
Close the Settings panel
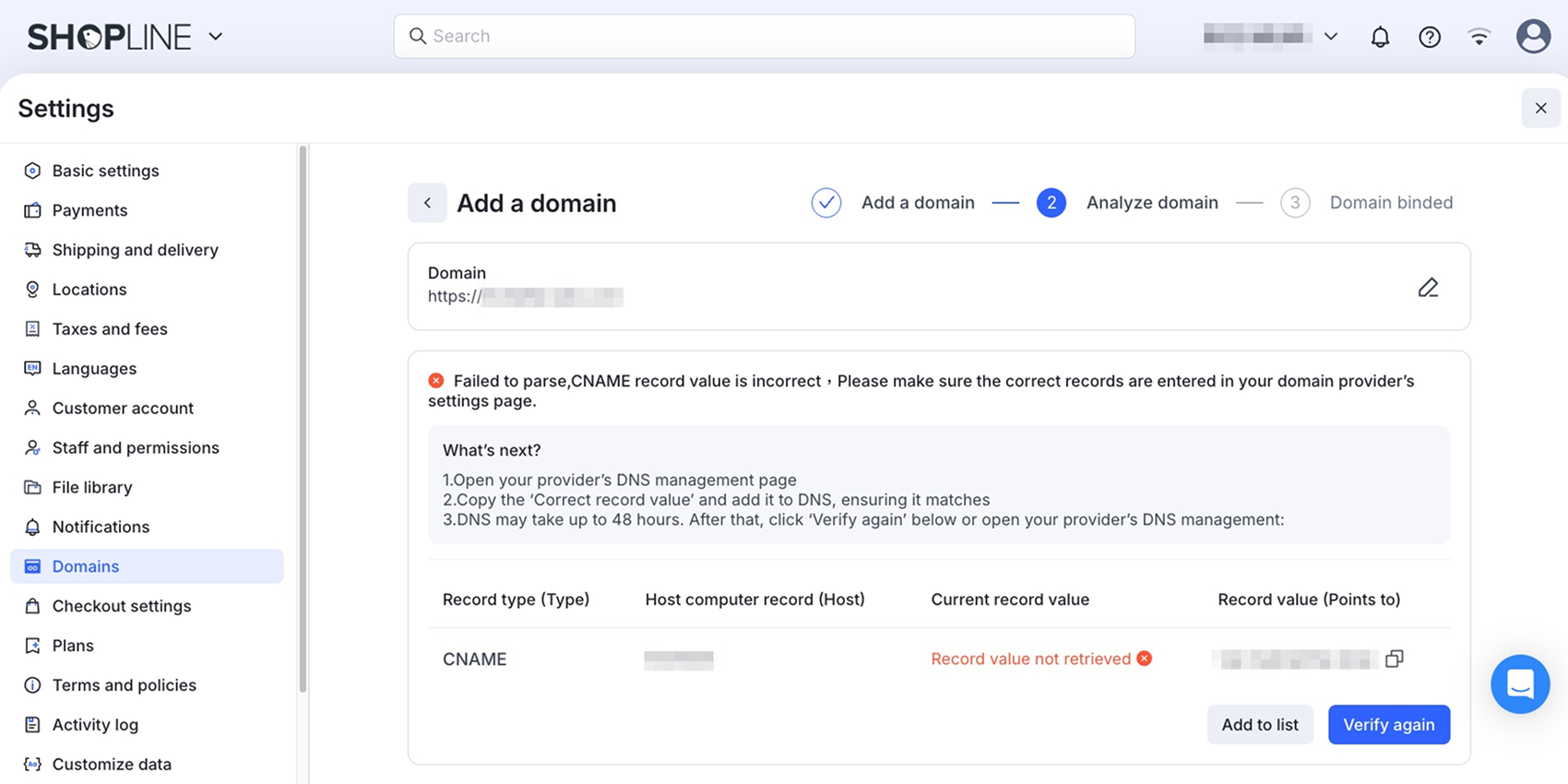[x=1540, y=108]
